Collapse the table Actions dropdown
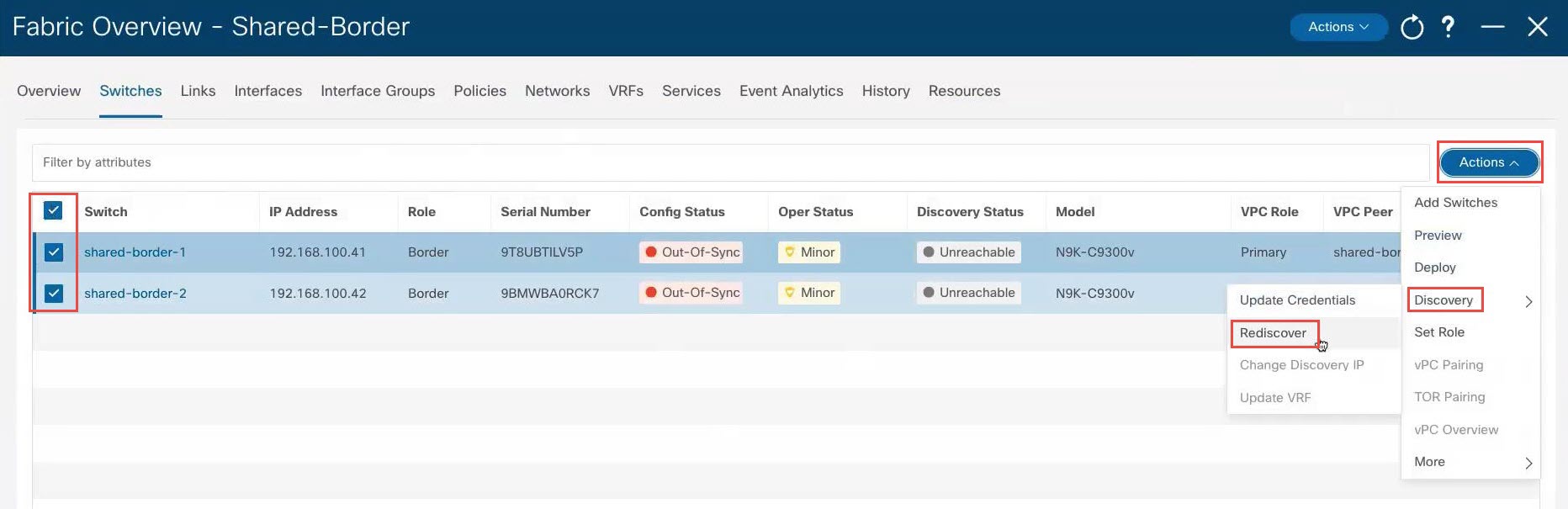1568x509 pixels. click(1489, 162)
